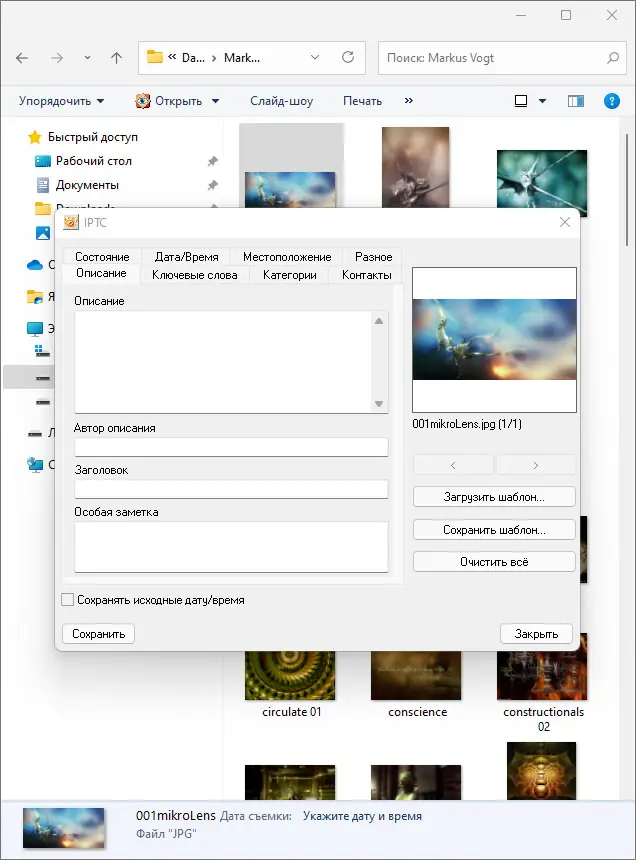
Task: Unpin Документы pin icon
Action: (x=212, y=185)
